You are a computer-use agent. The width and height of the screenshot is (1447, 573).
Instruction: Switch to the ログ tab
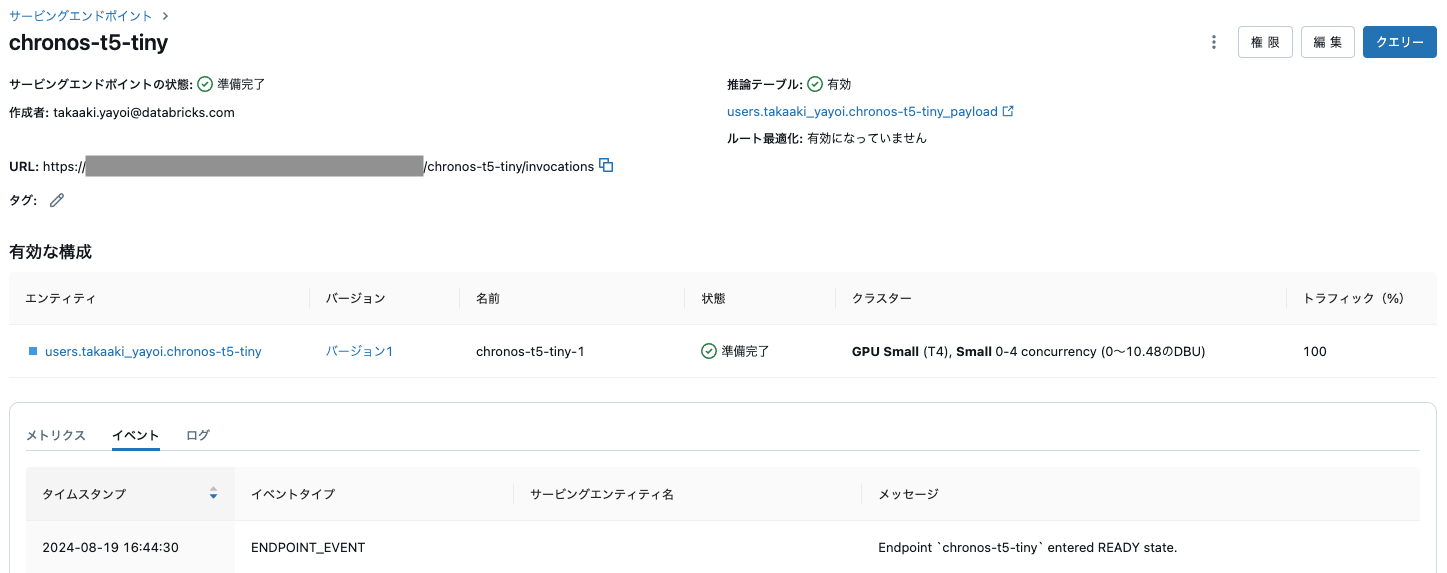(x=198, y=435)
